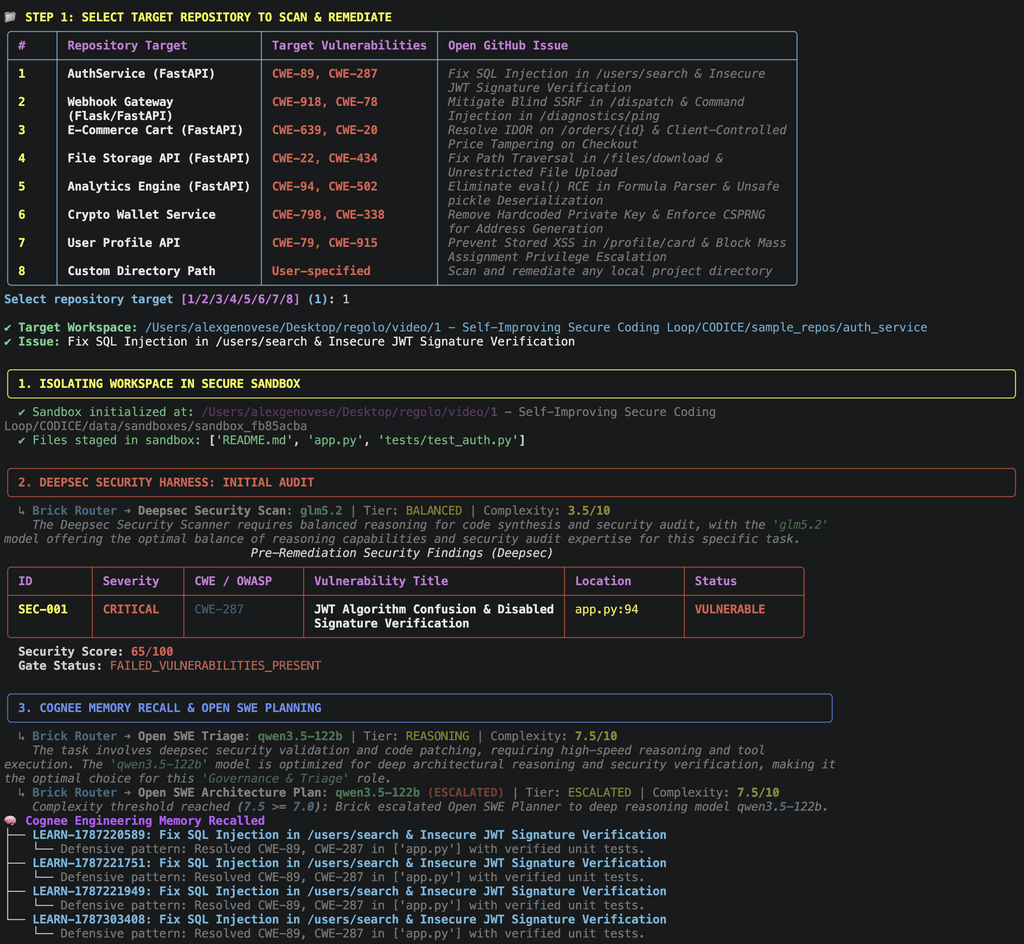1024x944 pixels.
Task: Click the red '(ESCALATED)' label after qwen3.5-122b
Action: 466,793
